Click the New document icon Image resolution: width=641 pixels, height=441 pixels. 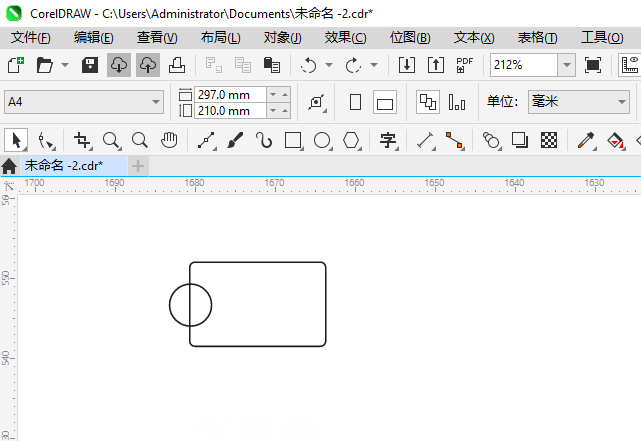pos(16,65)
